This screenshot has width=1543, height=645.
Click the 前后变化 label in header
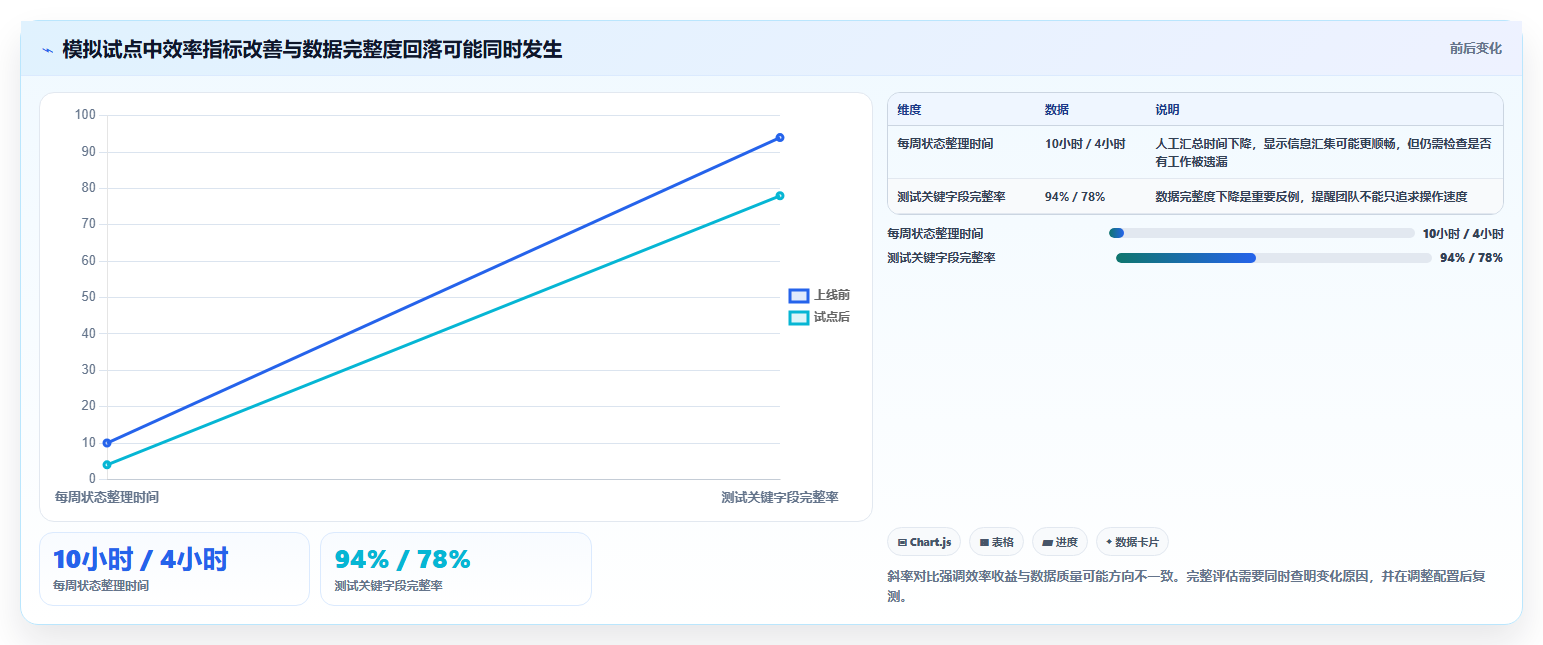[x=1475, y=48]
